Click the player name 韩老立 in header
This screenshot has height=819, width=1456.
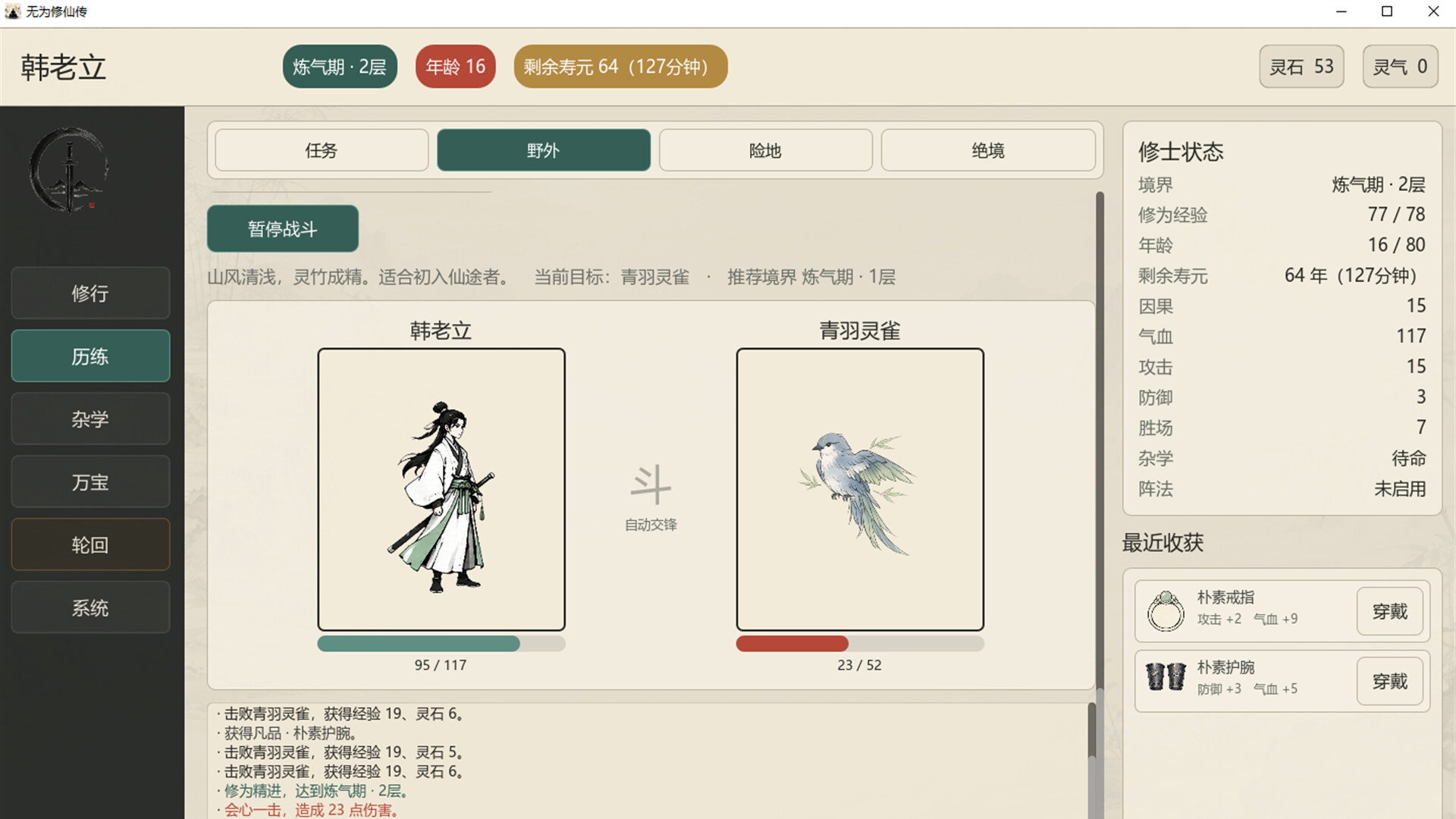click(63, 67)
